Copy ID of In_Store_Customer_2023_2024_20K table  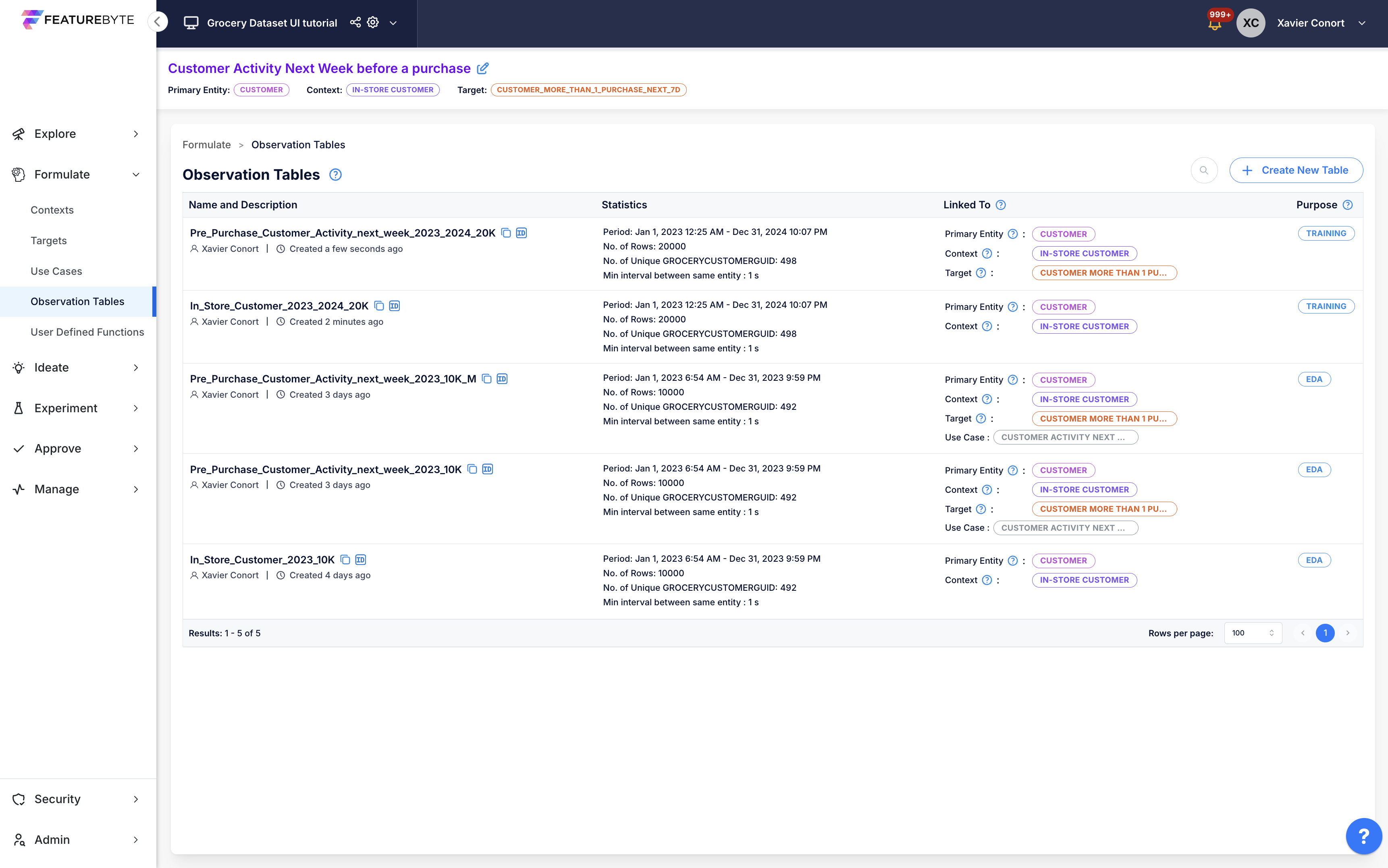click(395, 306)
